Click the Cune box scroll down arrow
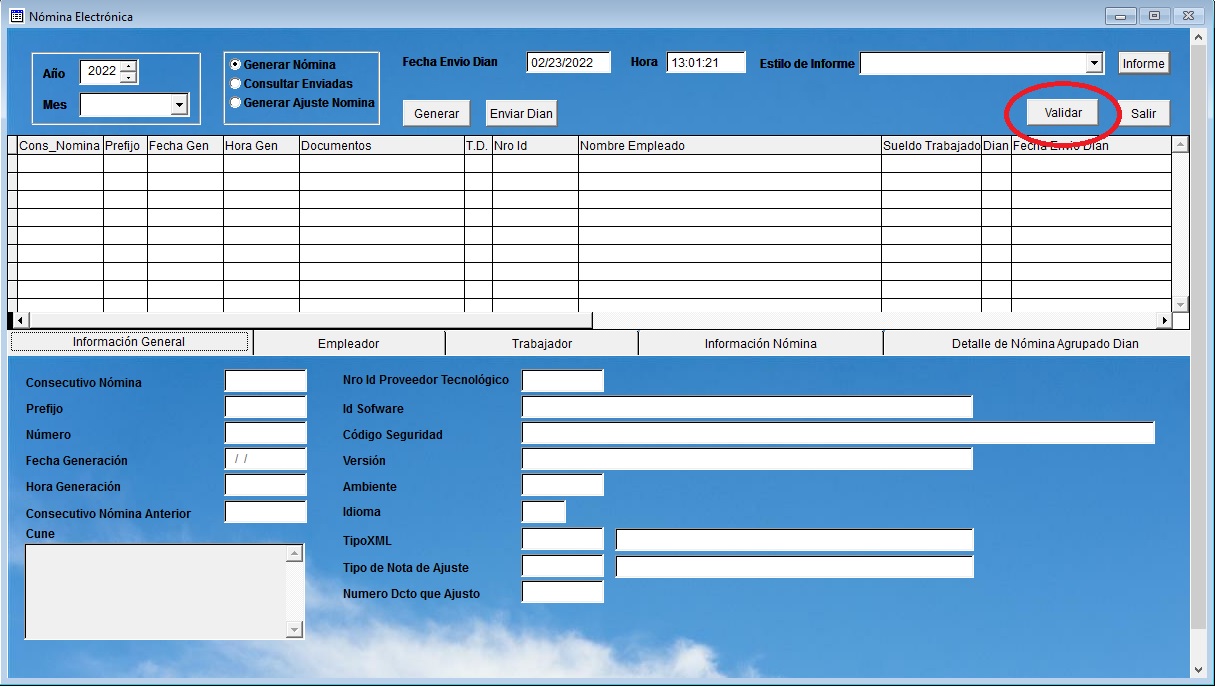The image size is (1215, 691). pyautogui.click(x=295, y=630)
